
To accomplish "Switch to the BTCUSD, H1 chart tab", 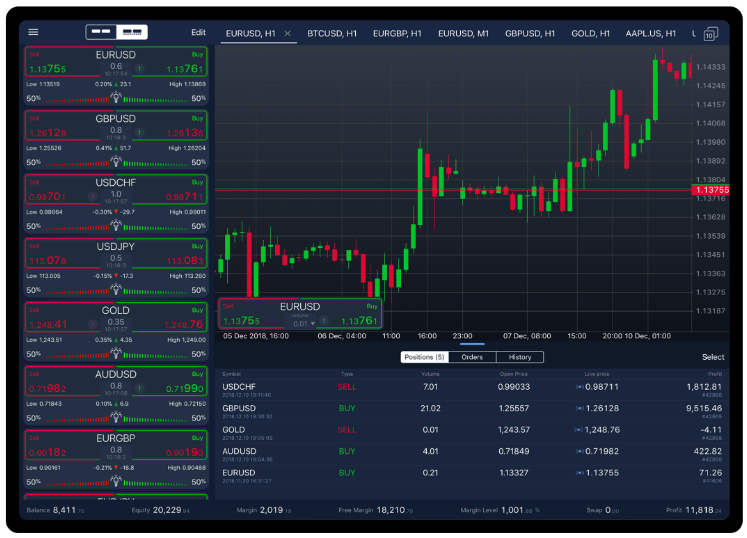I will tap(332, 33).
